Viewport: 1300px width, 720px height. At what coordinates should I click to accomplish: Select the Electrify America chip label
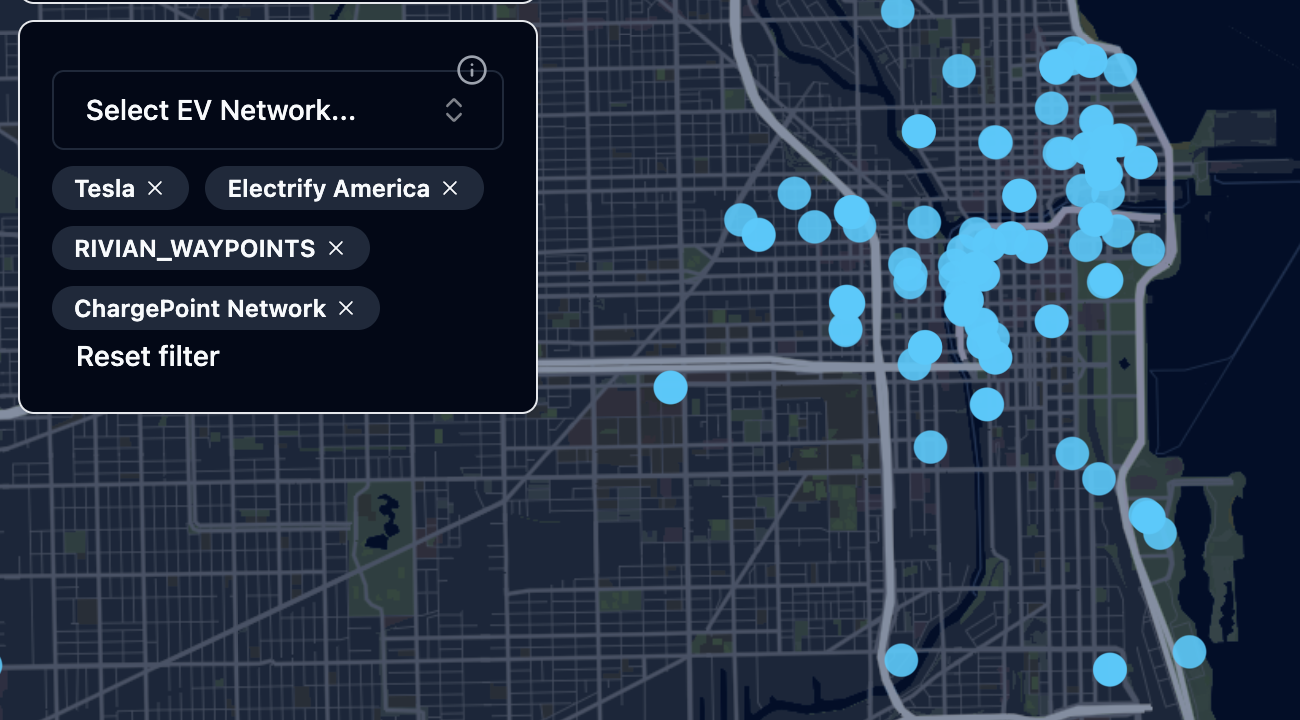328,188
